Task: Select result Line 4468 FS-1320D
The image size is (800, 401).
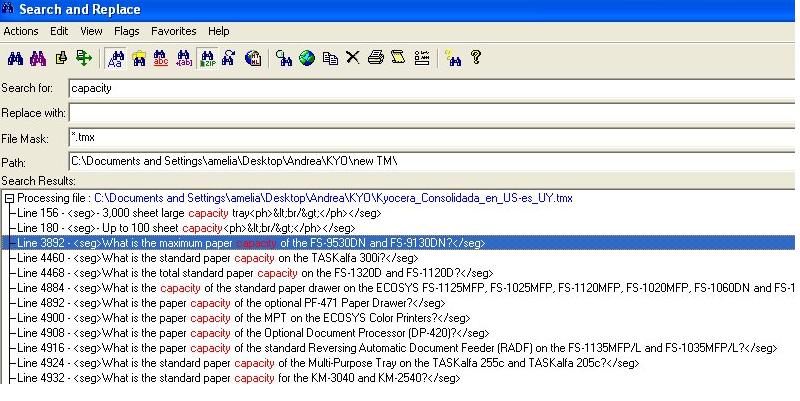Action: [x=255, y=273]
